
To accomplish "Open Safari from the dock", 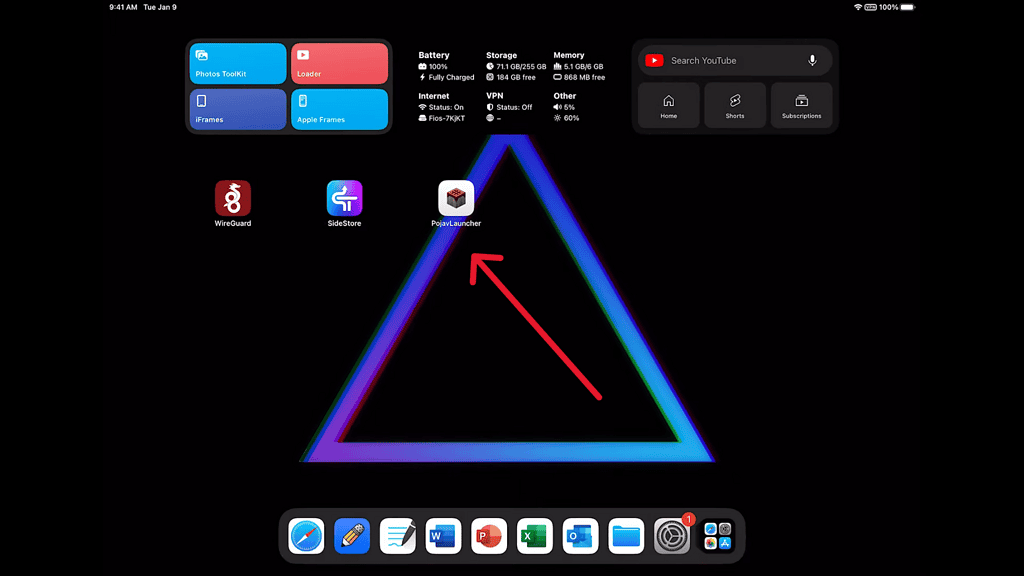I will tap(306, 536).
